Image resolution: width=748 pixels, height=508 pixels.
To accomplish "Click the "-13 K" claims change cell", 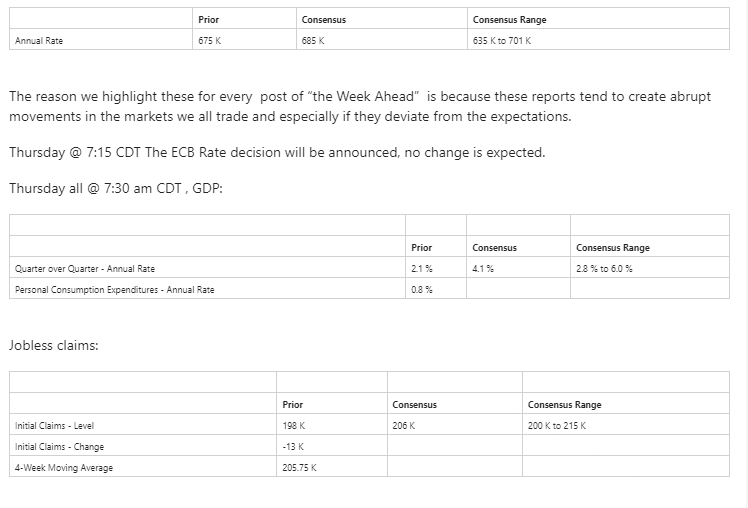I will pos(294,447).
